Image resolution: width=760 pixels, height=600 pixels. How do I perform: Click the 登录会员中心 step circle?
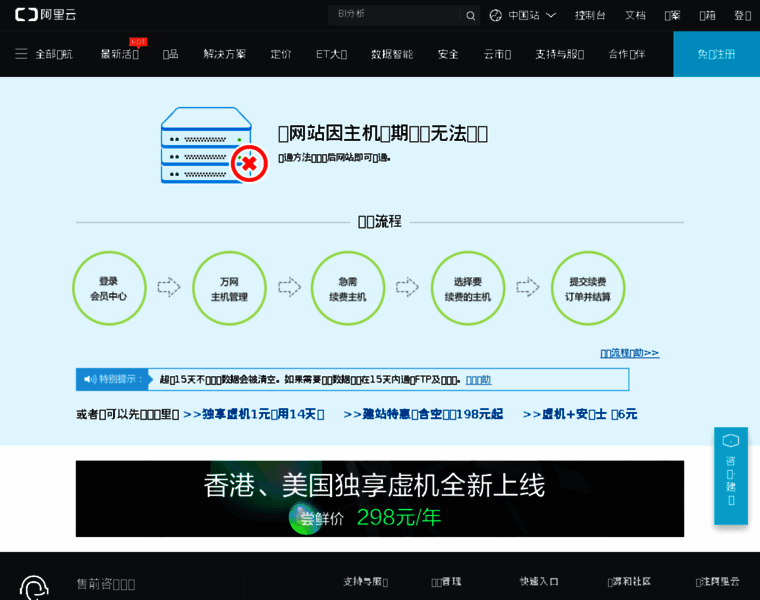click(x=109, y=288)
